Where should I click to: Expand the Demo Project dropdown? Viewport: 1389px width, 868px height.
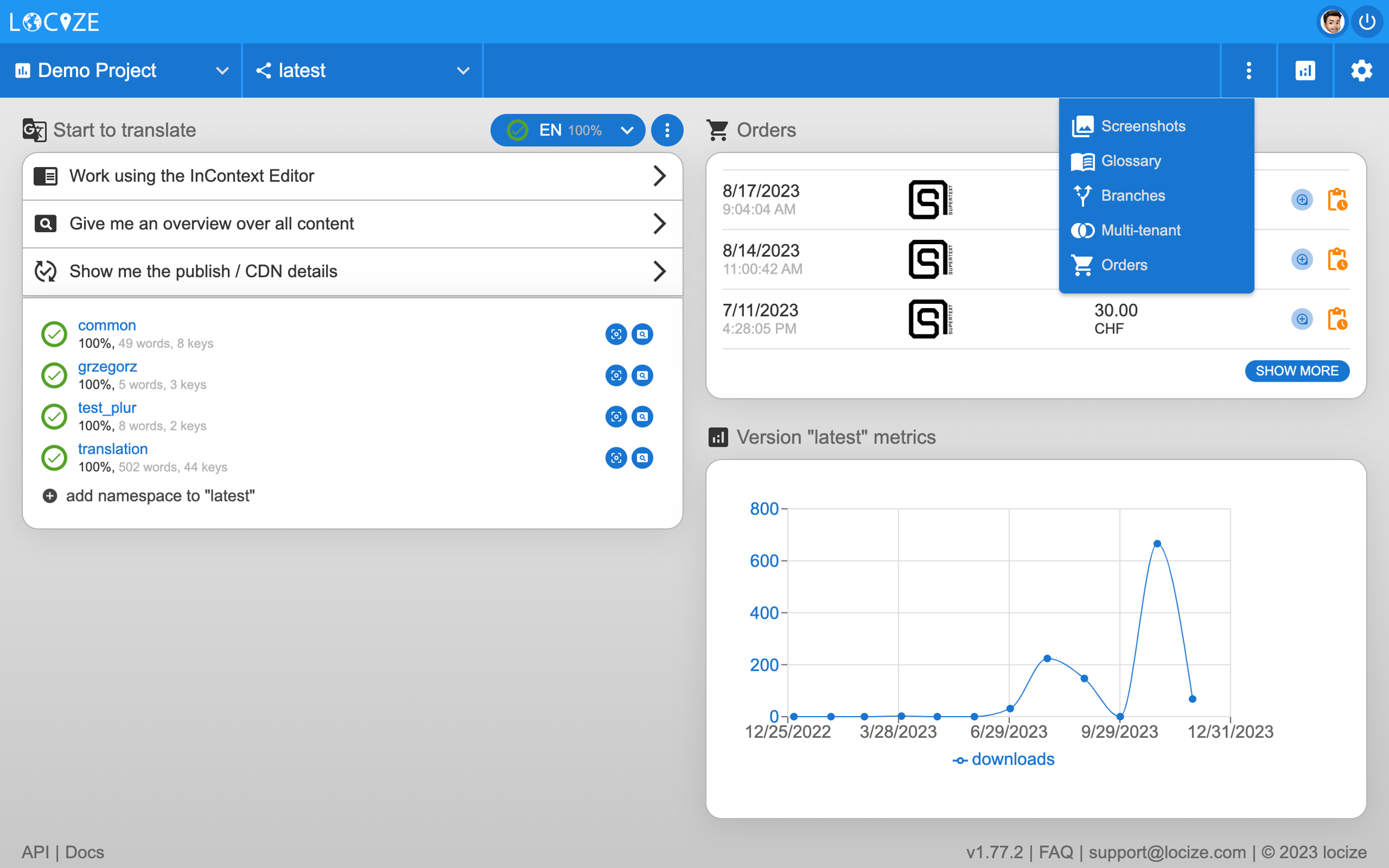tap(121, 71)
